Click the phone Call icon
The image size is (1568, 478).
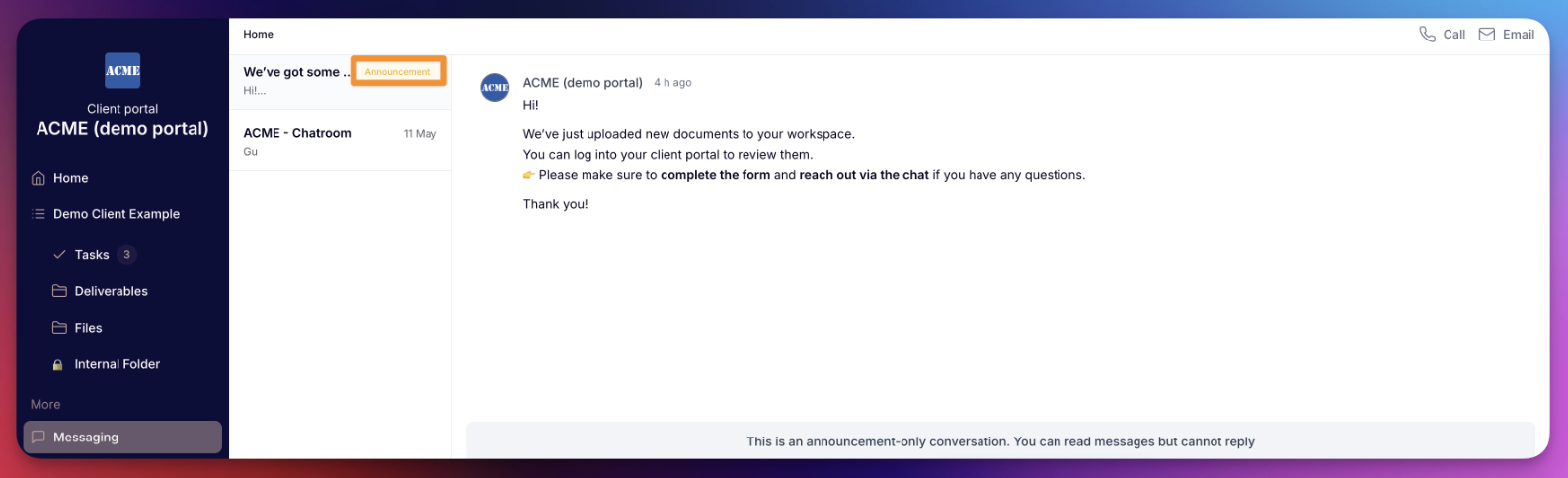[1427, 35]
